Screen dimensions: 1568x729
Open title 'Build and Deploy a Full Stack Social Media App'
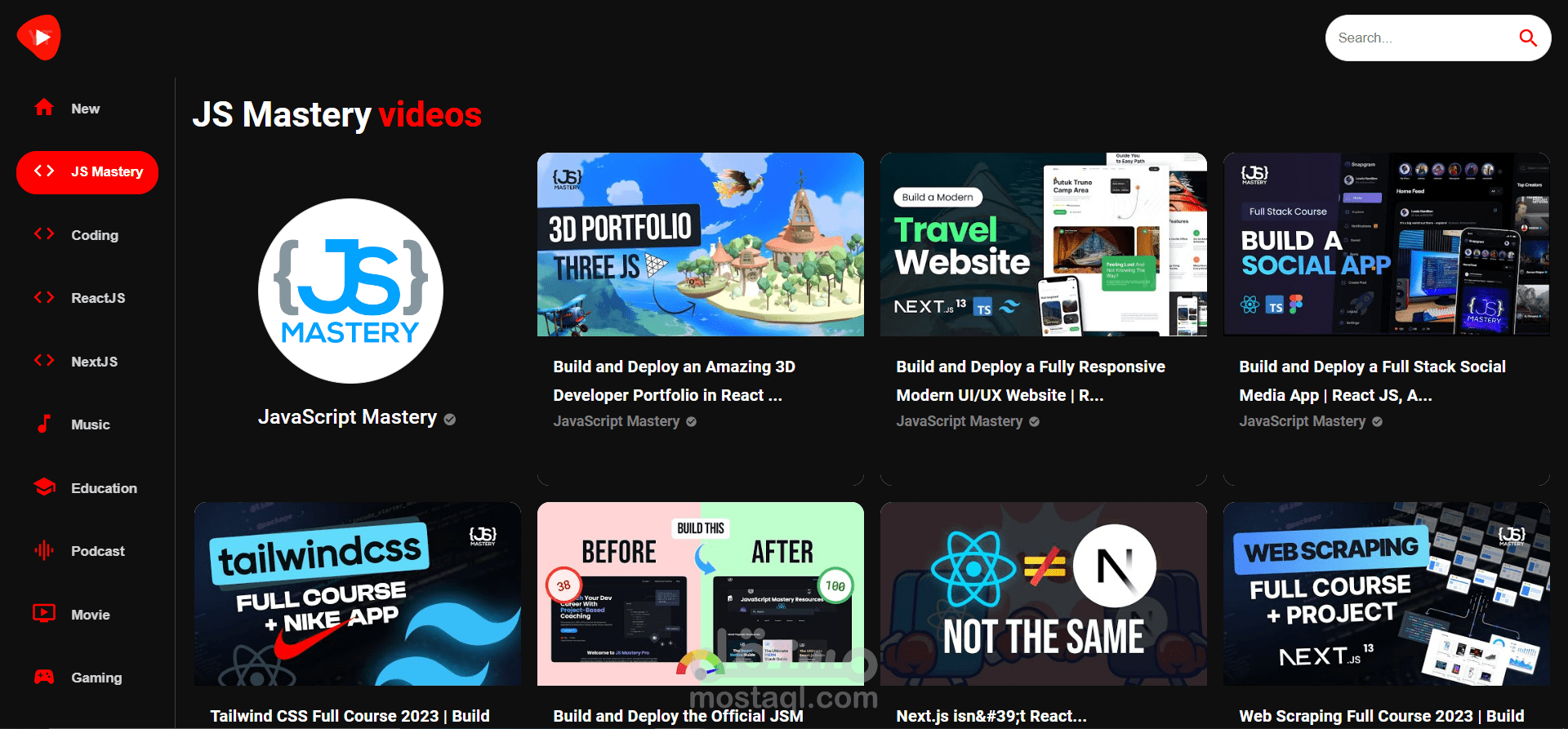[x=1373, y=381]
